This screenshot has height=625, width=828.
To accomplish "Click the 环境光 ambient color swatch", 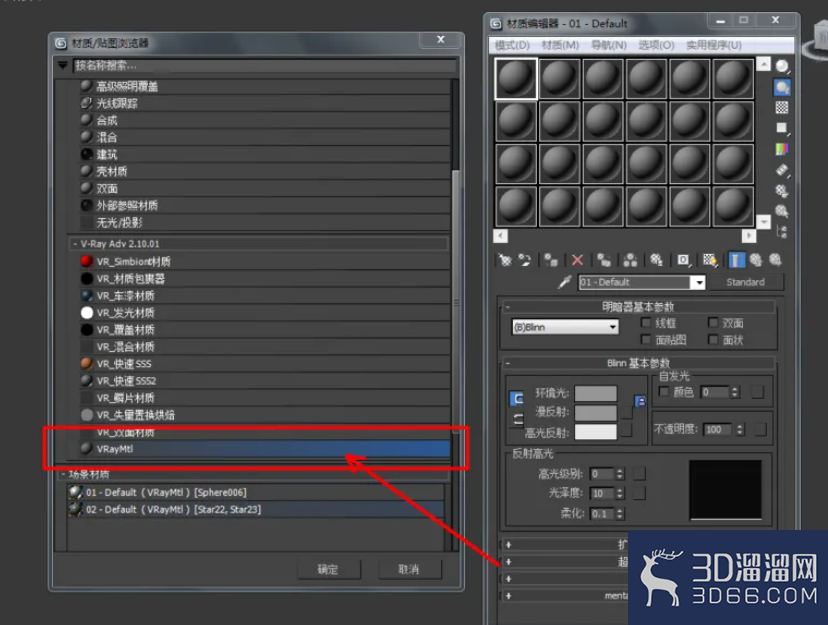I will click(x=596, y=393).
